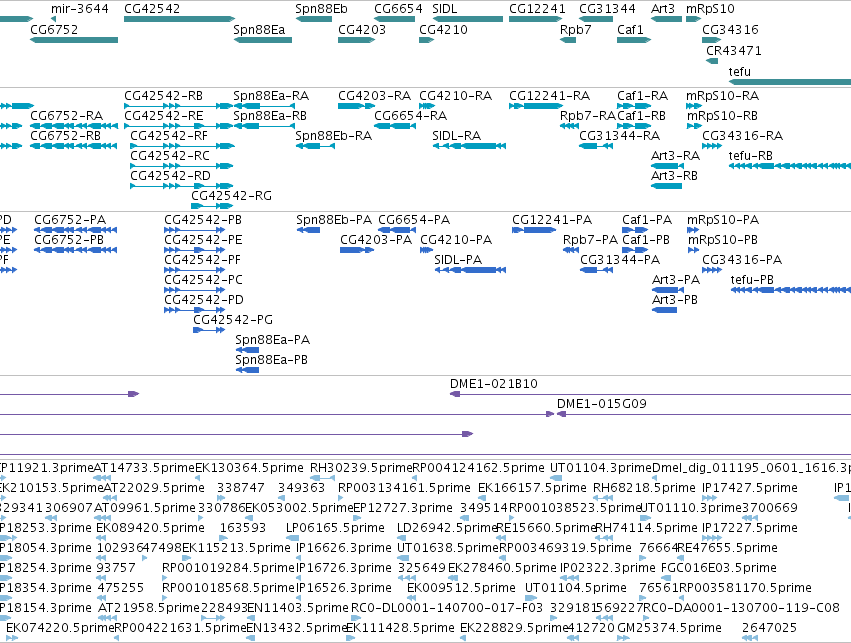Select the "CG4210" gene label

443,29
